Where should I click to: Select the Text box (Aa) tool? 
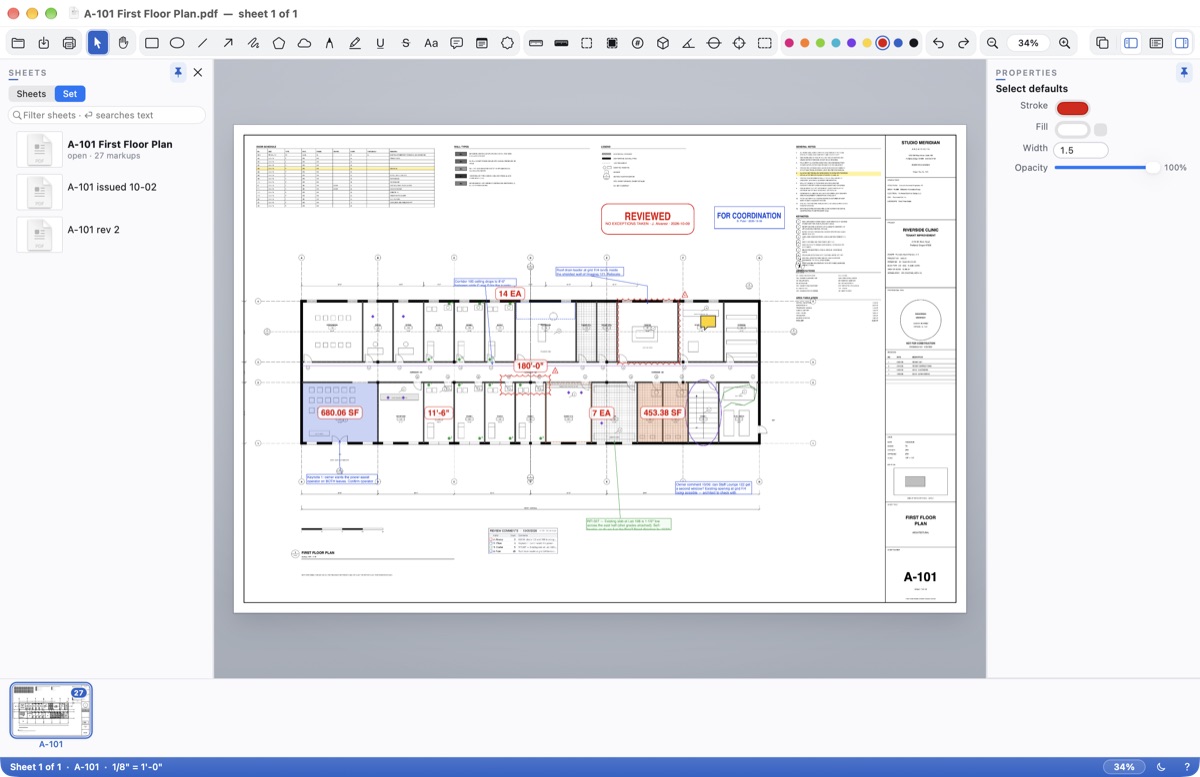[431, 43]
